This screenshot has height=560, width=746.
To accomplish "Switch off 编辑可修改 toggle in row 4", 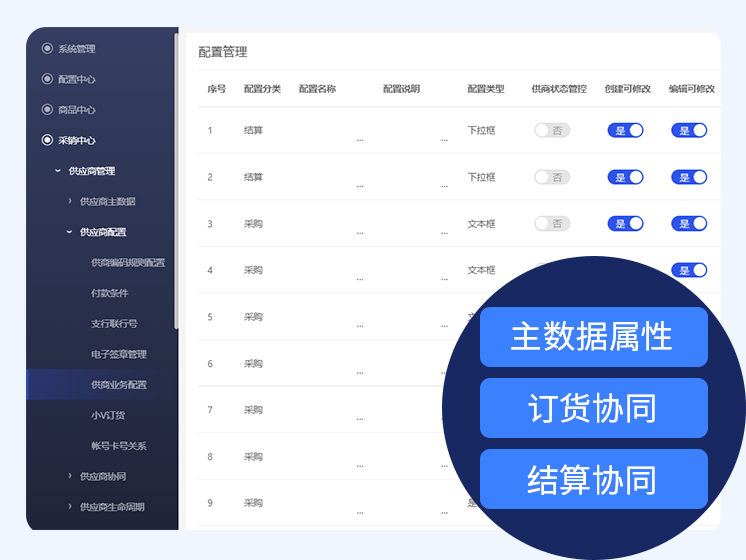I will tap(688, 270).
